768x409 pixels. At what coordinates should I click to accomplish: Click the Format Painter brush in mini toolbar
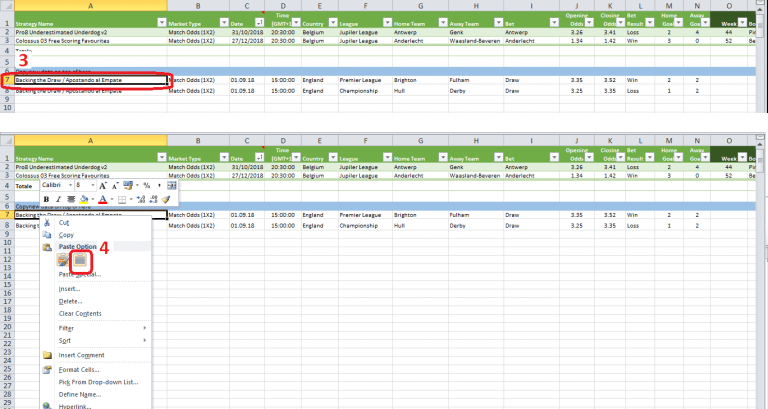point(167,199)
